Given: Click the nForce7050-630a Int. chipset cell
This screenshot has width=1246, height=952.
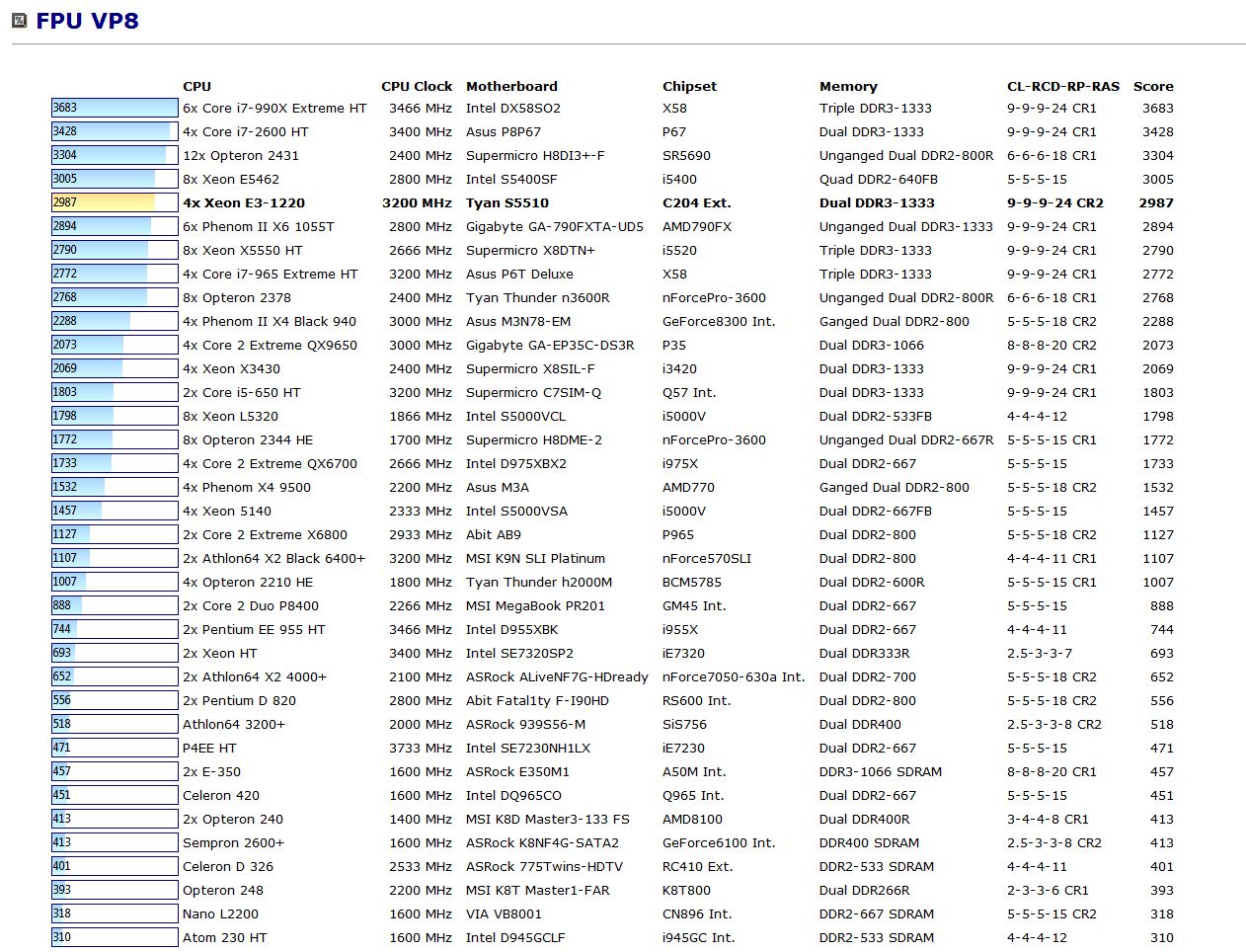Looking at the screenshot, I should (x=734, y=676).
